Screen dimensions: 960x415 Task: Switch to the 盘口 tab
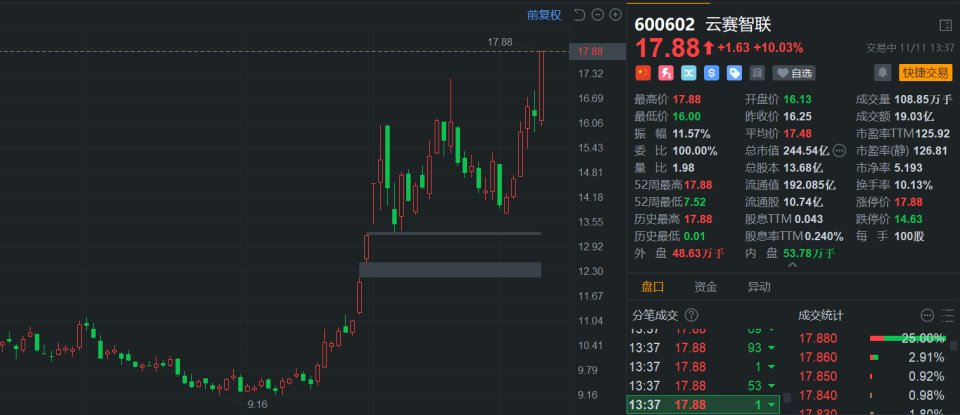[x=653, y=286]
